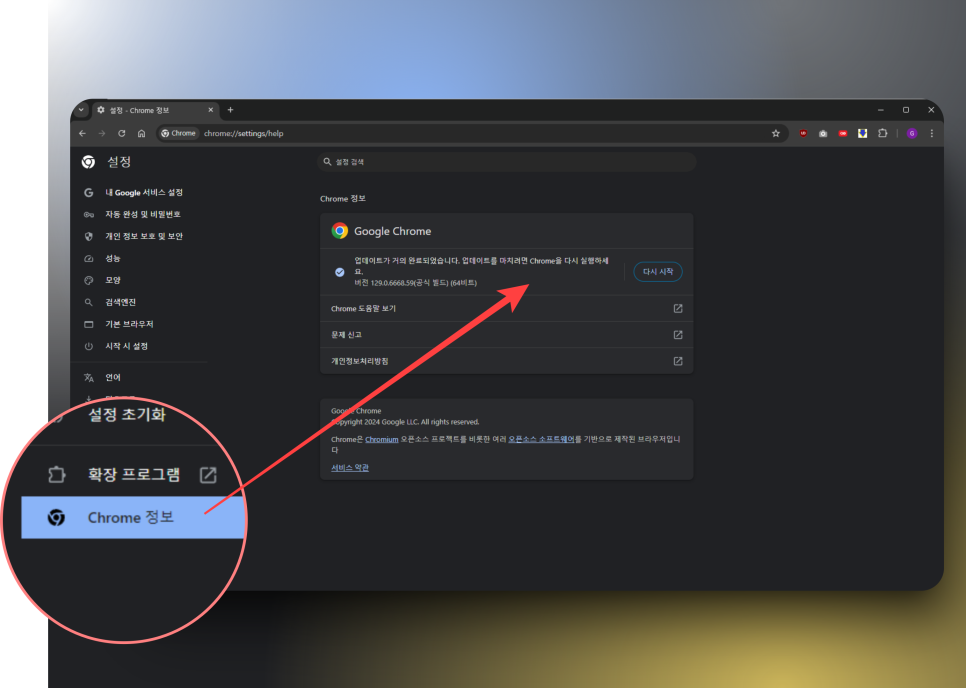Click the version 129.0.6668.59 text

(x=415, y=283)
